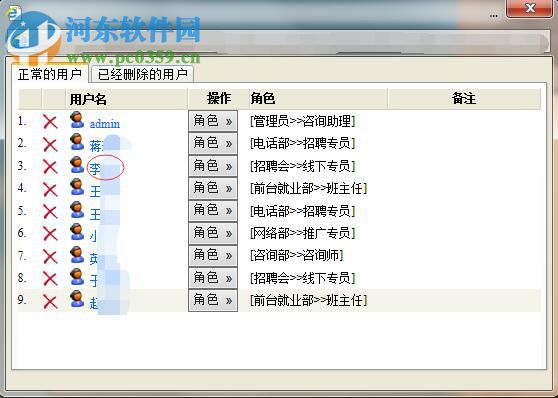Delete the admin user with red X

click(x=50, y=122)
